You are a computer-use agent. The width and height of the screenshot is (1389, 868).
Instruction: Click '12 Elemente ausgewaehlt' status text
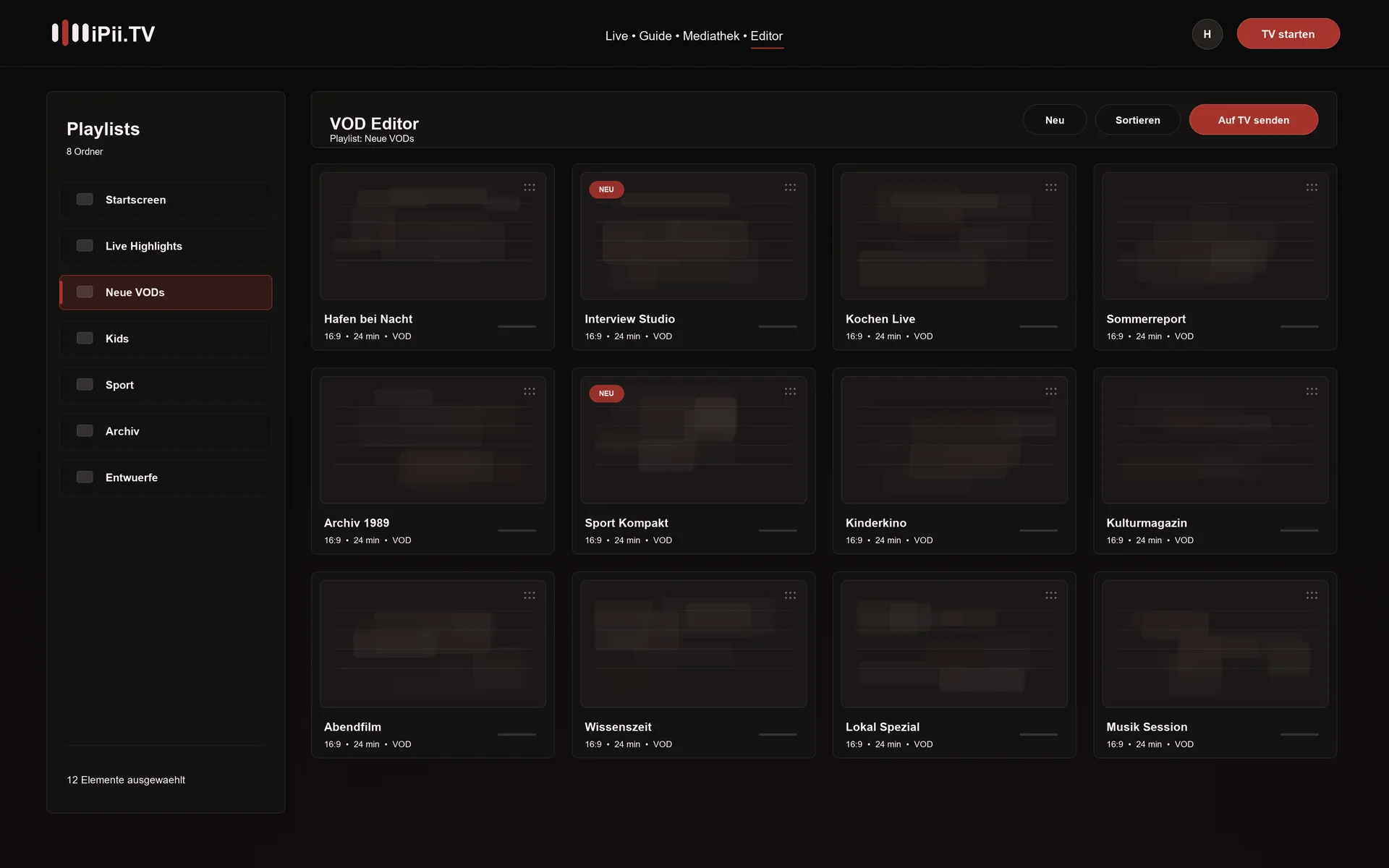coord(126,780)
